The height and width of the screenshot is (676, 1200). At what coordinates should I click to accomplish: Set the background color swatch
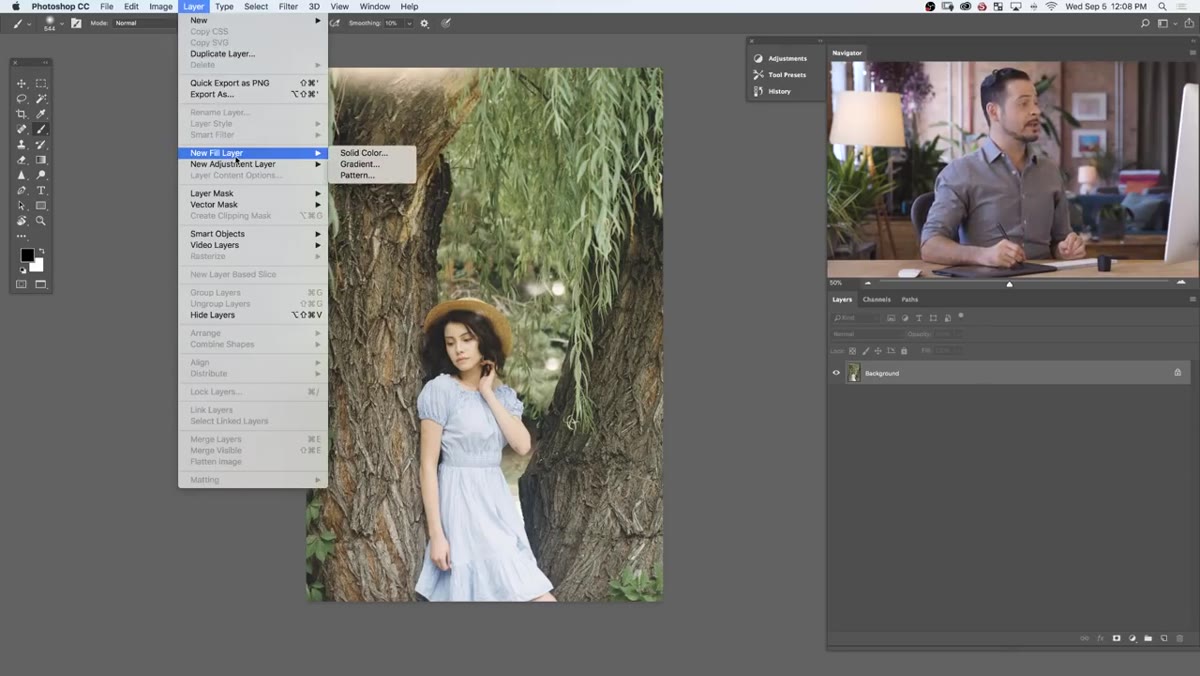tap(38, 266)
